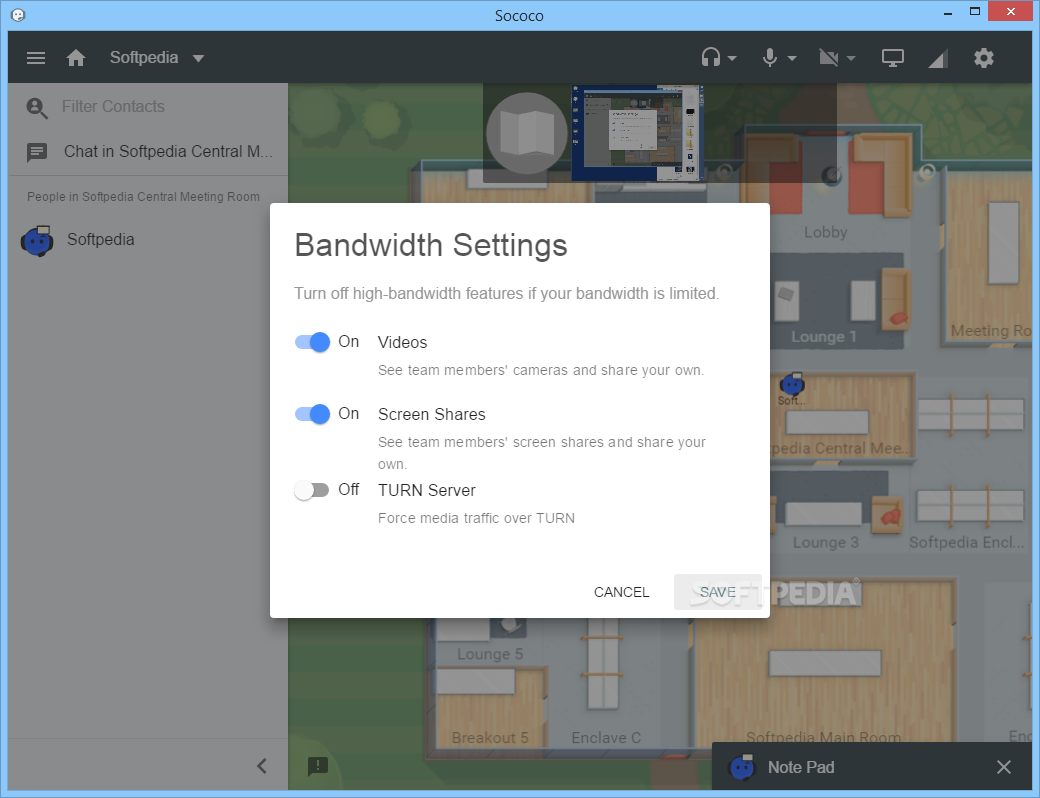Start screen share with monitor icon

[x=893, y=58]
